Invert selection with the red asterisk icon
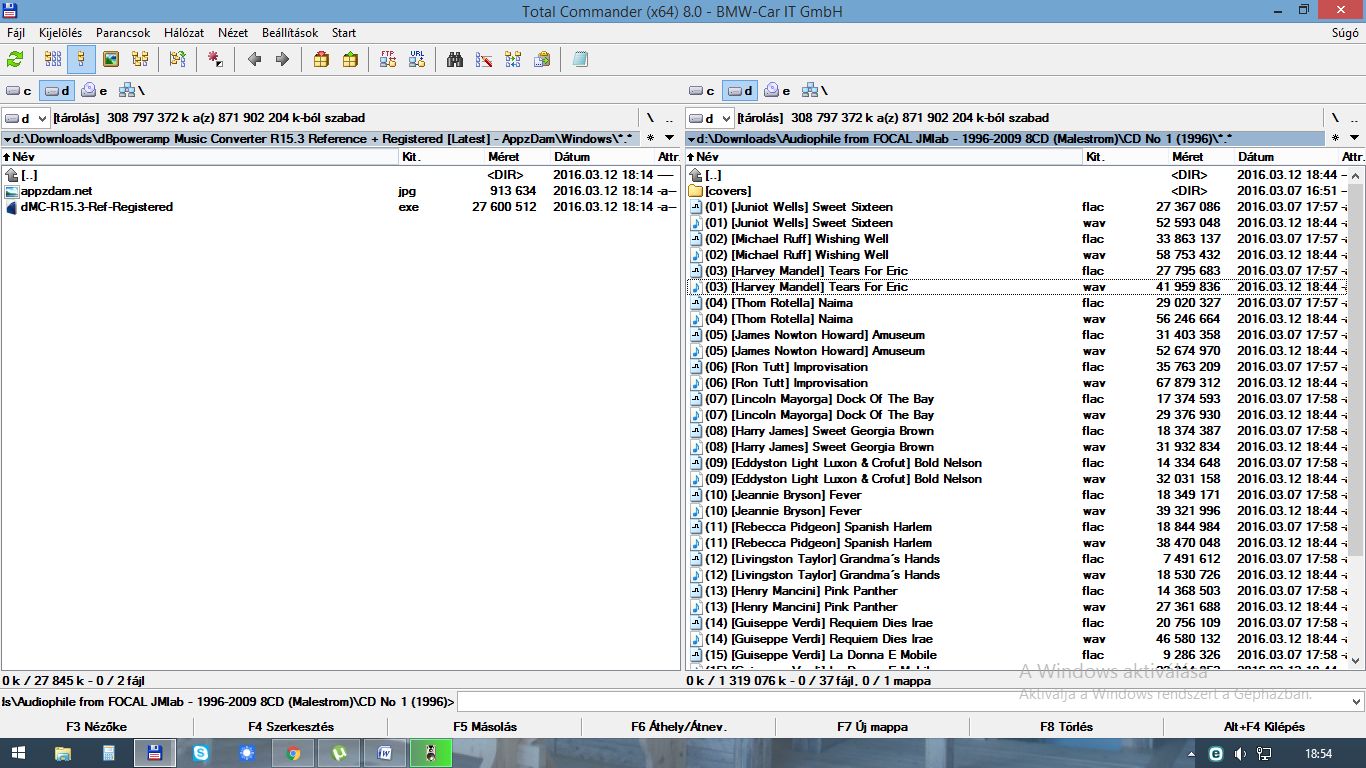Screen dimensions: 1366x768 [x=215, y=60]
